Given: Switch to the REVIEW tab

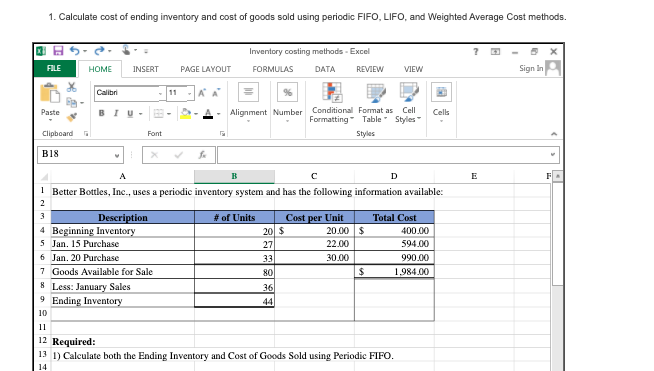Looking at the screenshot, I should (370, 69).
